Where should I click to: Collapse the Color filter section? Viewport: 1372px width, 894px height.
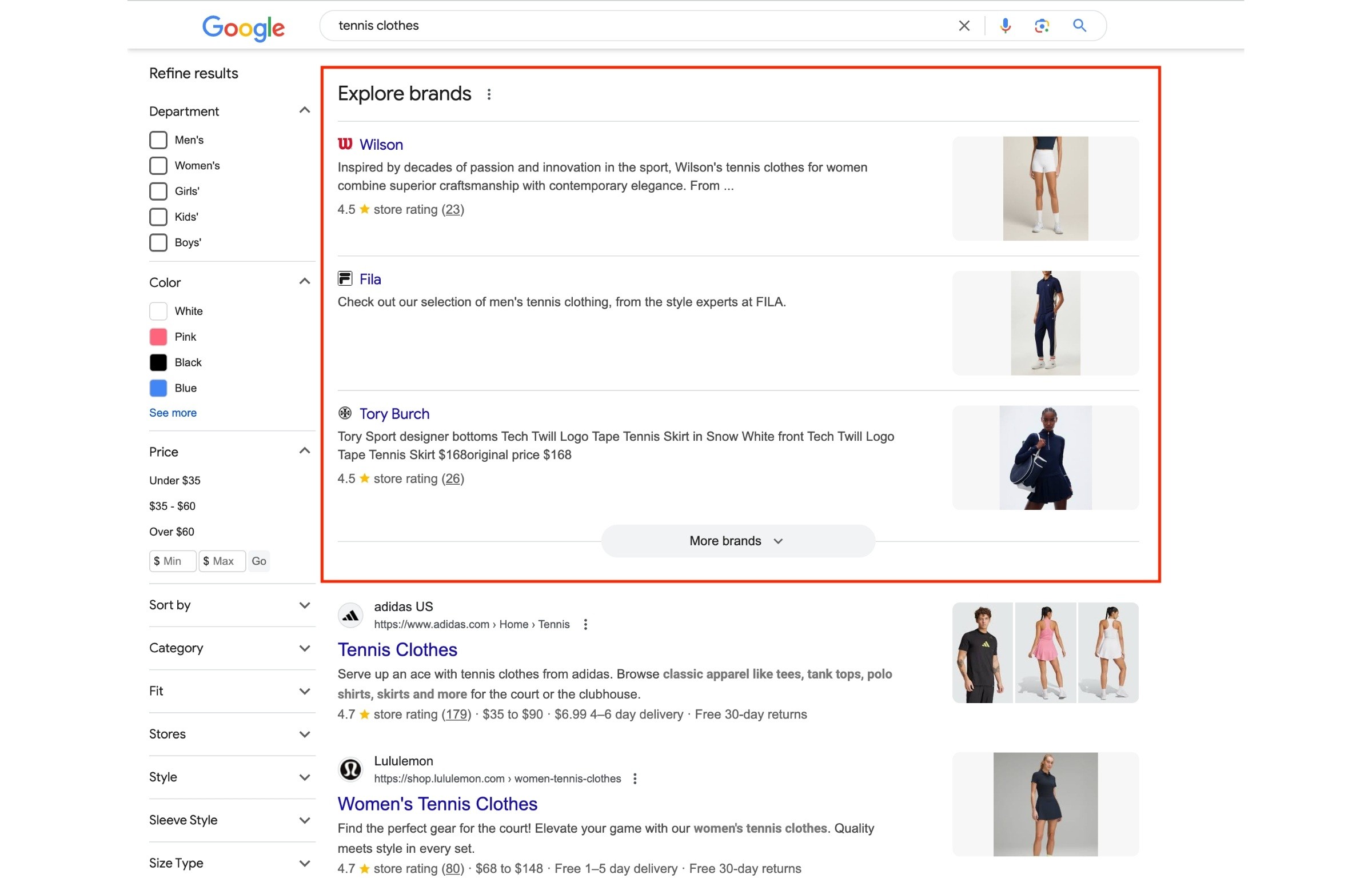point(305,281)
